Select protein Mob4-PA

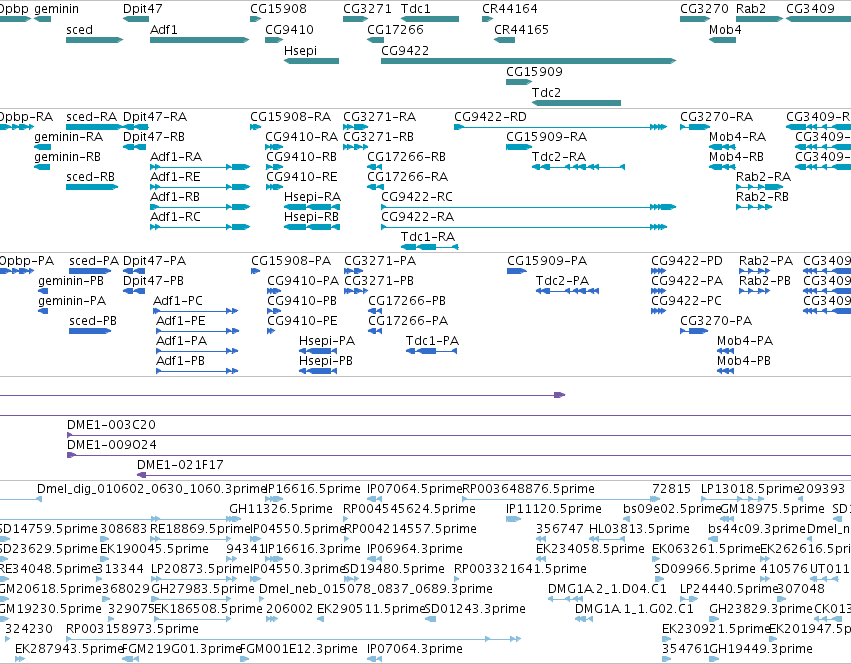725,351
